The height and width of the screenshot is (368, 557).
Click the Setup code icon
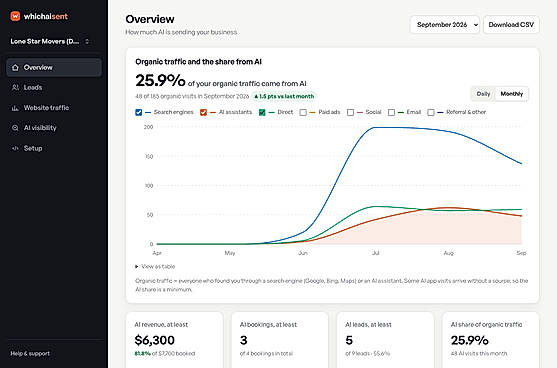(15, 148)
